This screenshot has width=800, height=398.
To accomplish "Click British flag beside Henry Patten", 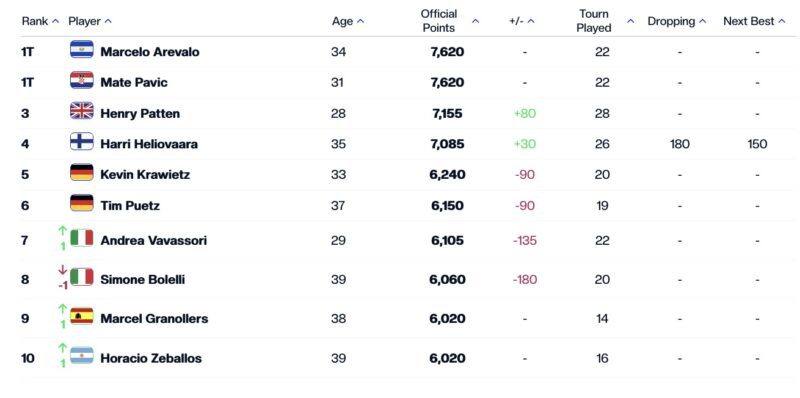I will tap(82, 111).
